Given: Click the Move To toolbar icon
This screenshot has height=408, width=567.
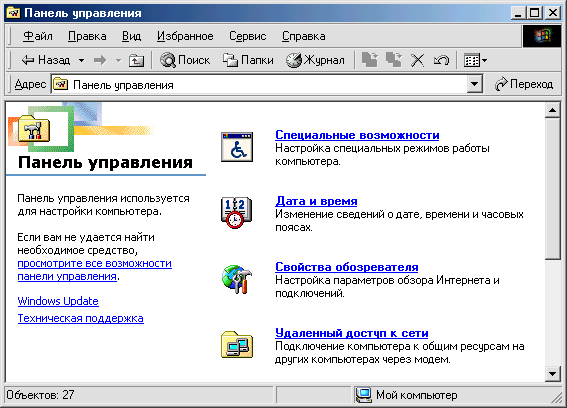Looking at the screenshot, I should (370, 60).
